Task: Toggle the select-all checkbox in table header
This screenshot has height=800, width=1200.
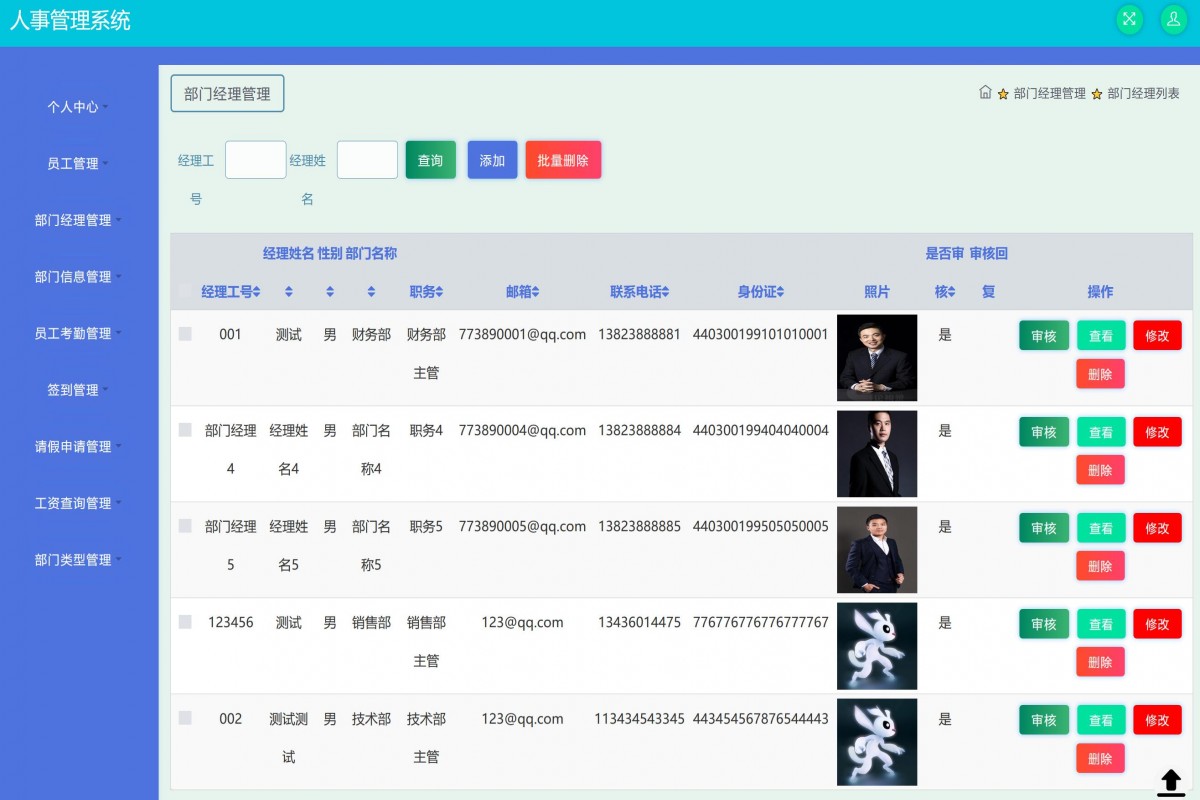Action: (x=185, y=291)
